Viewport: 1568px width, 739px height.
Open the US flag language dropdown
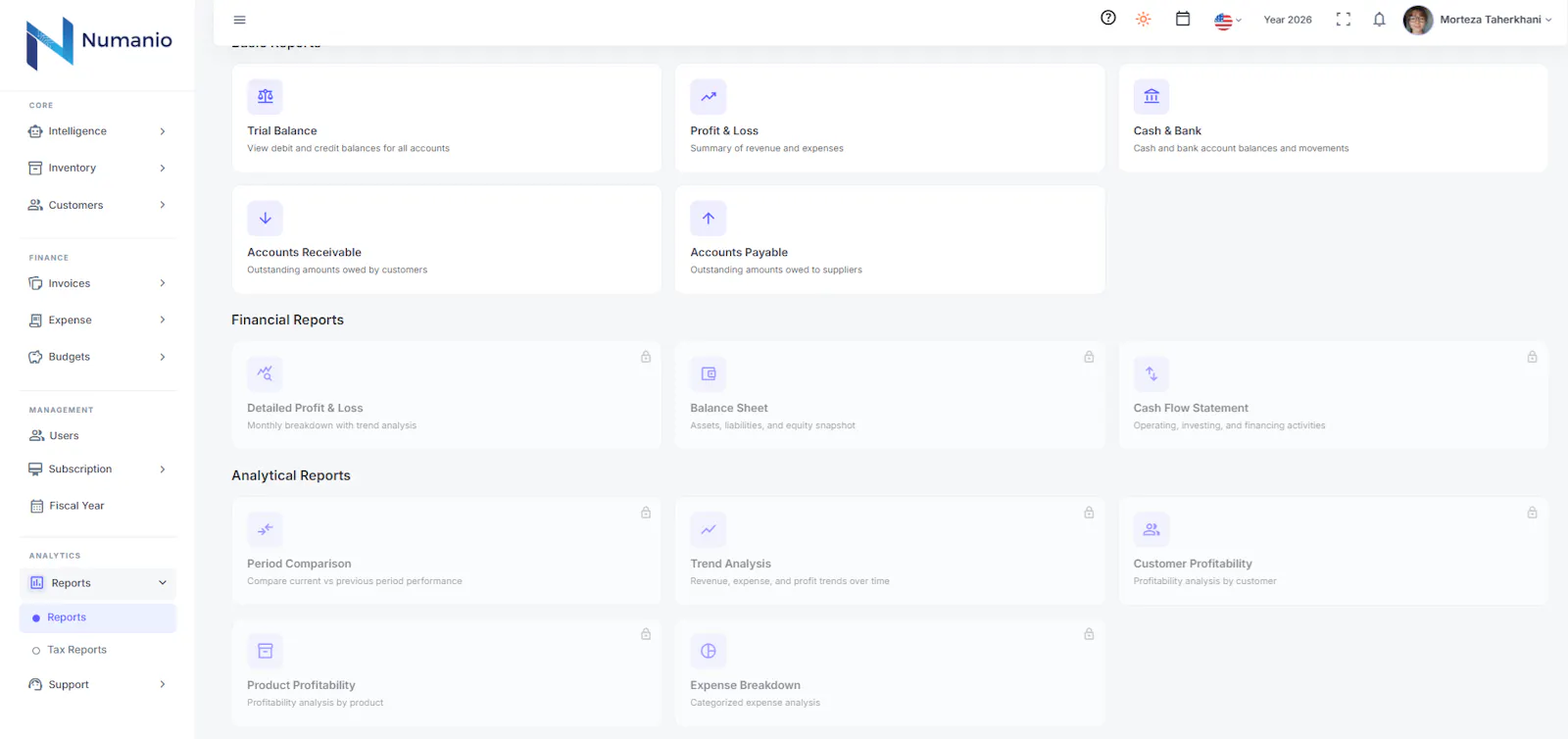(x=1228, y=20)
